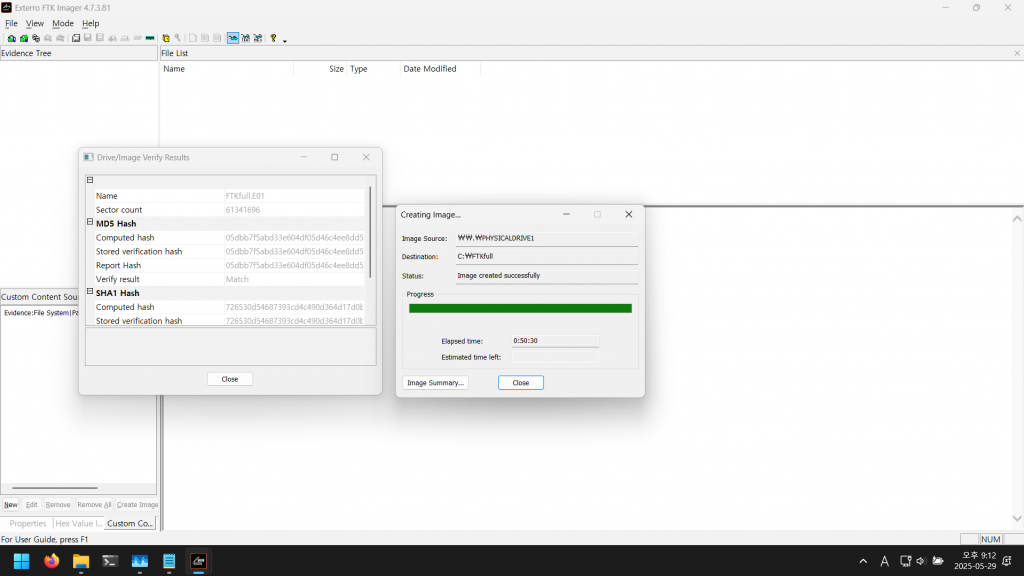This screenshot has width=1024, height=576.
Task: Open the Mode menu
Action: [x=63, y=24]
